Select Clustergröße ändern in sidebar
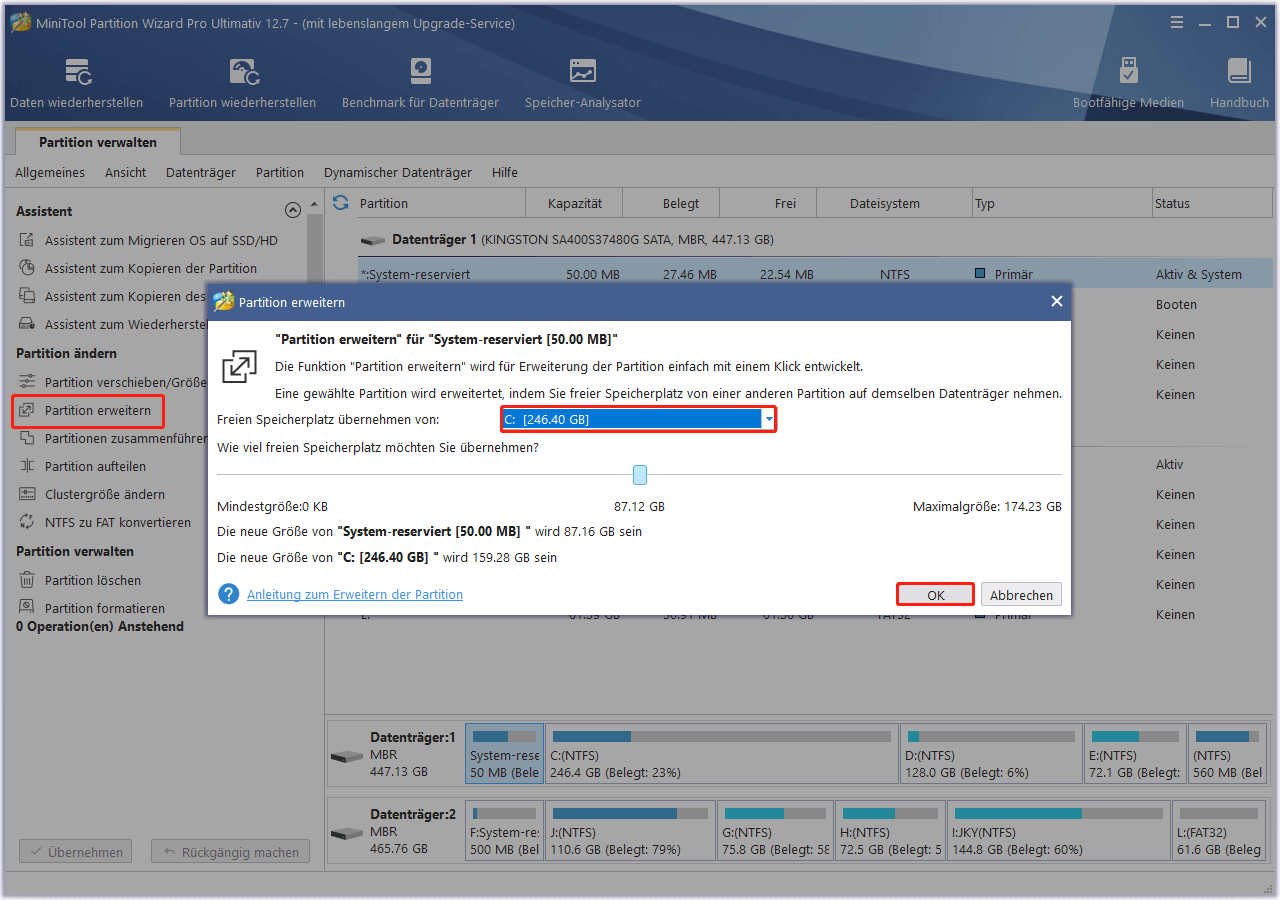1280x900 pixels. [x=105, y=494]
